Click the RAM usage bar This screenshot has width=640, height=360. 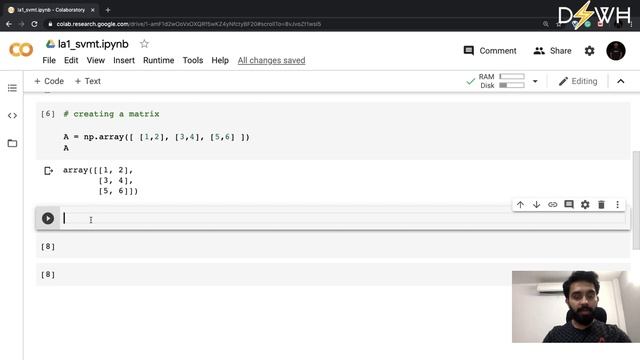(x=512, y=76)
